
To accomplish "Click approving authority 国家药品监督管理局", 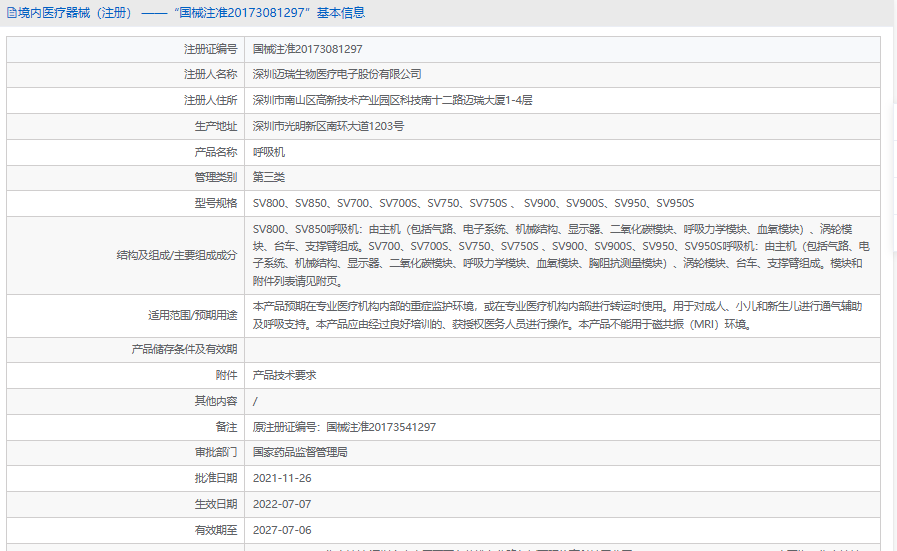I will [300, 453].
